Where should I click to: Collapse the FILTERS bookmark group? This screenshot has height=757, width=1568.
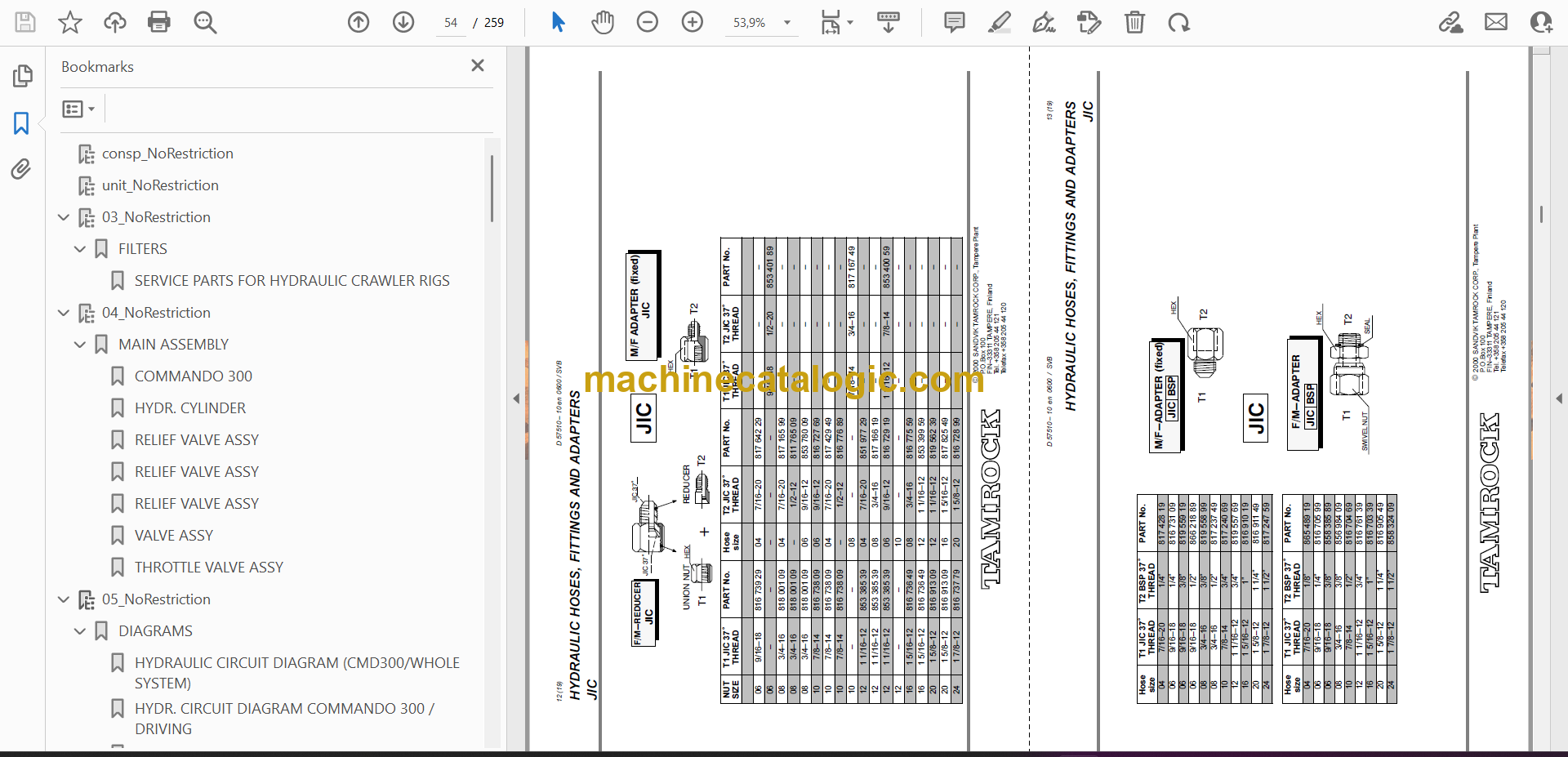[80, 249]
